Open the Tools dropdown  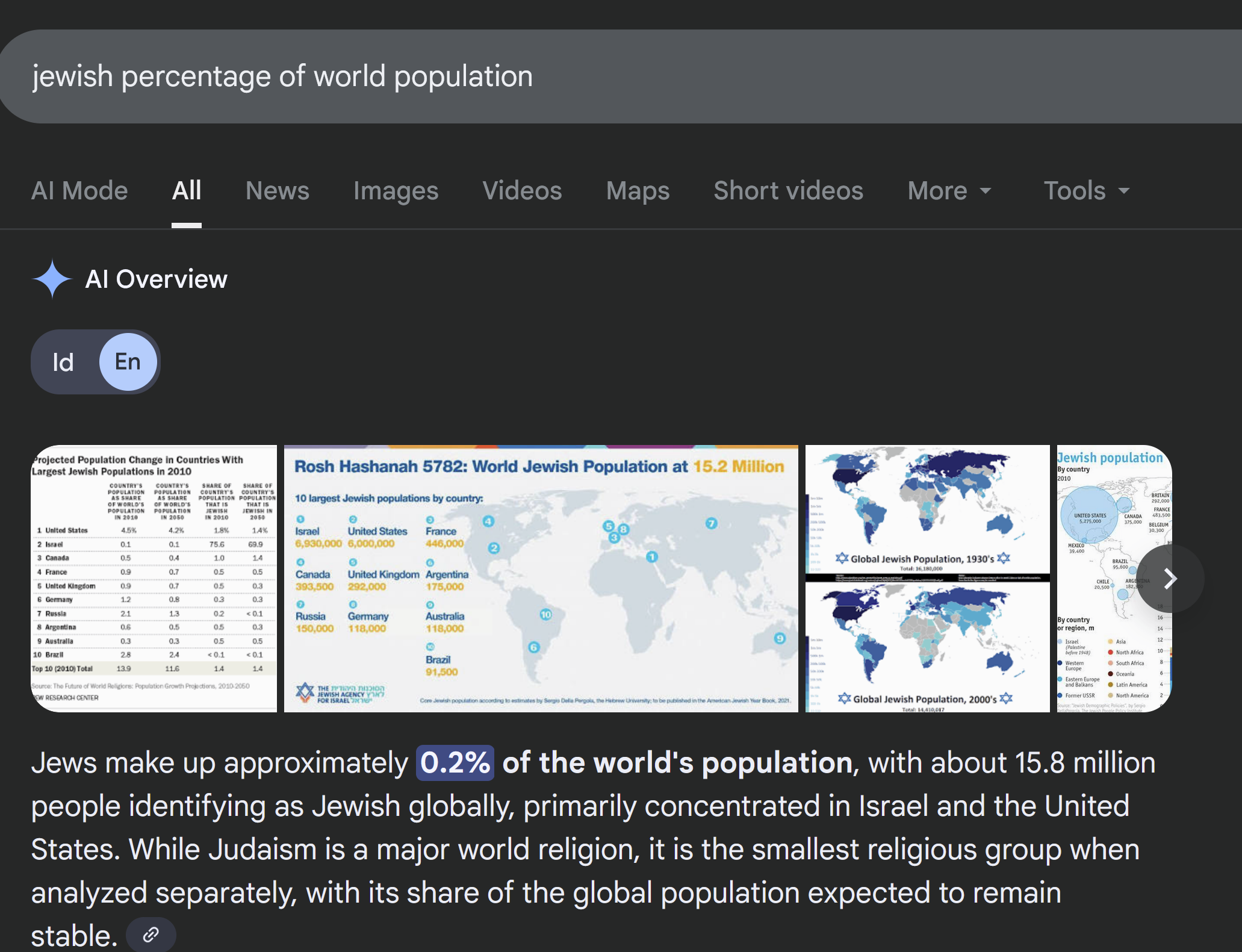1085,191
